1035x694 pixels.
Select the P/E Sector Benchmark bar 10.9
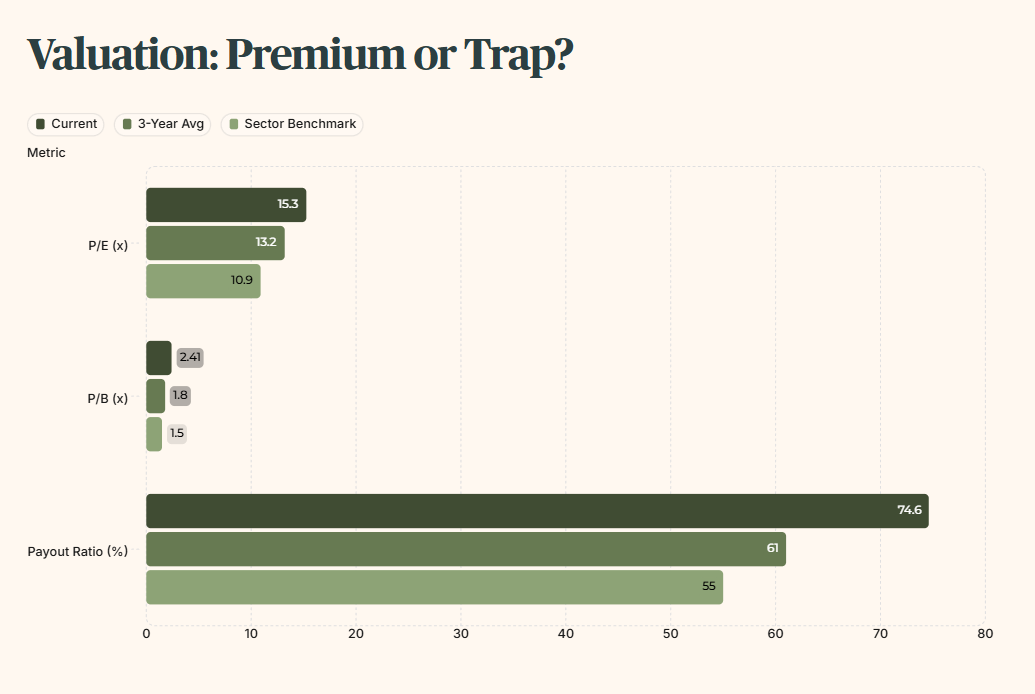point(203,281)
